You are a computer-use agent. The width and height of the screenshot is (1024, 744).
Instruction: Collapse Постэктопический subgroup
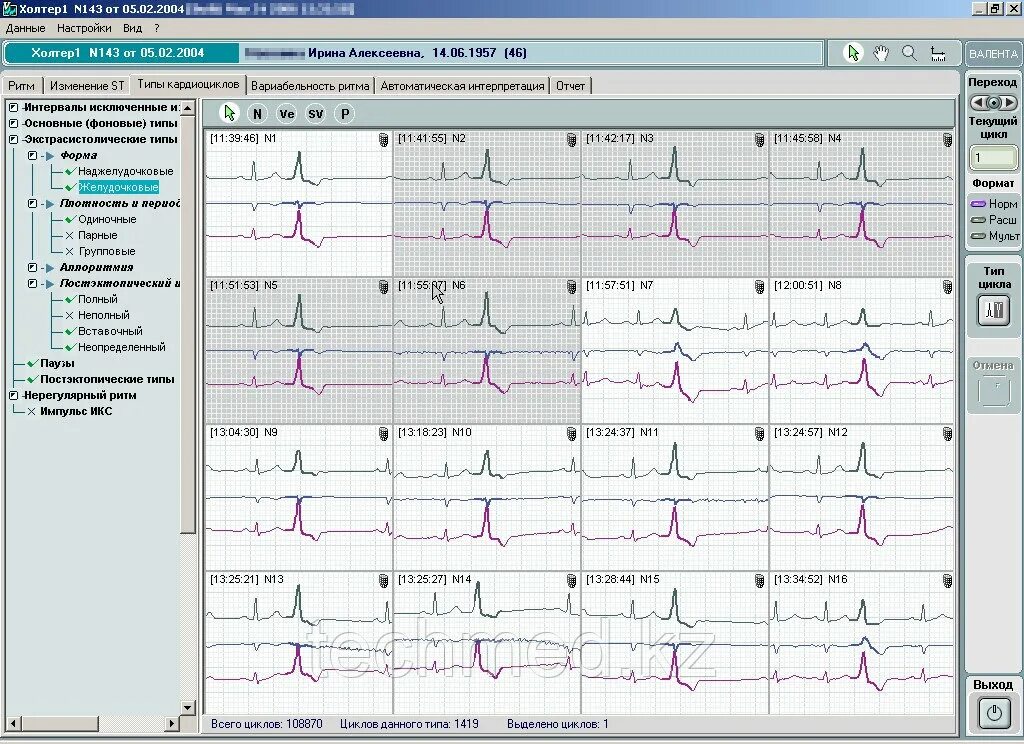coord(33,284)
